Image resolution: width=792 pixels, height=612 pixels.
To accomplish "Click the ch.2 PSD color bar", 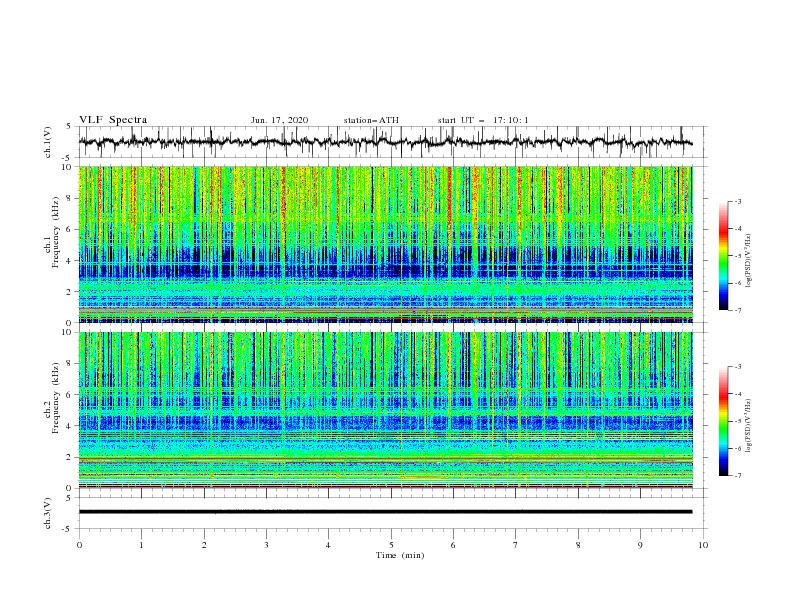I will click(x=723, y=421).
